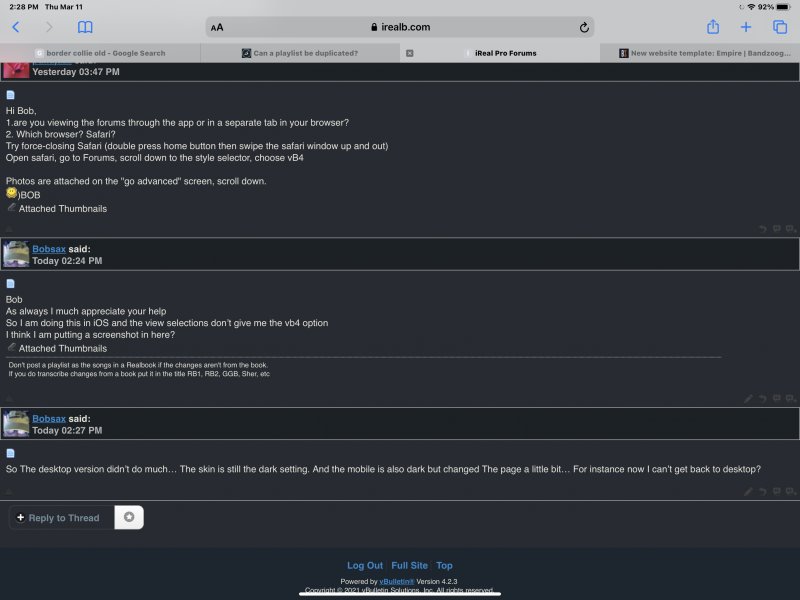The height and width of the screenshot is (600, 800).
Task: Open the gear menu beside Reply to Thread
Action: click(129, 517)
